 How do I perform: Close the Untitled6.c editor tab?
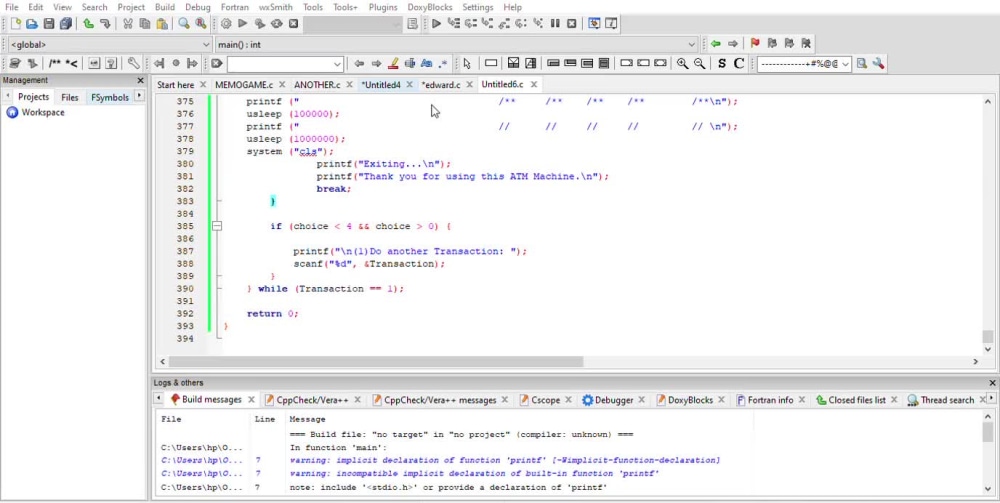(534, 85)
